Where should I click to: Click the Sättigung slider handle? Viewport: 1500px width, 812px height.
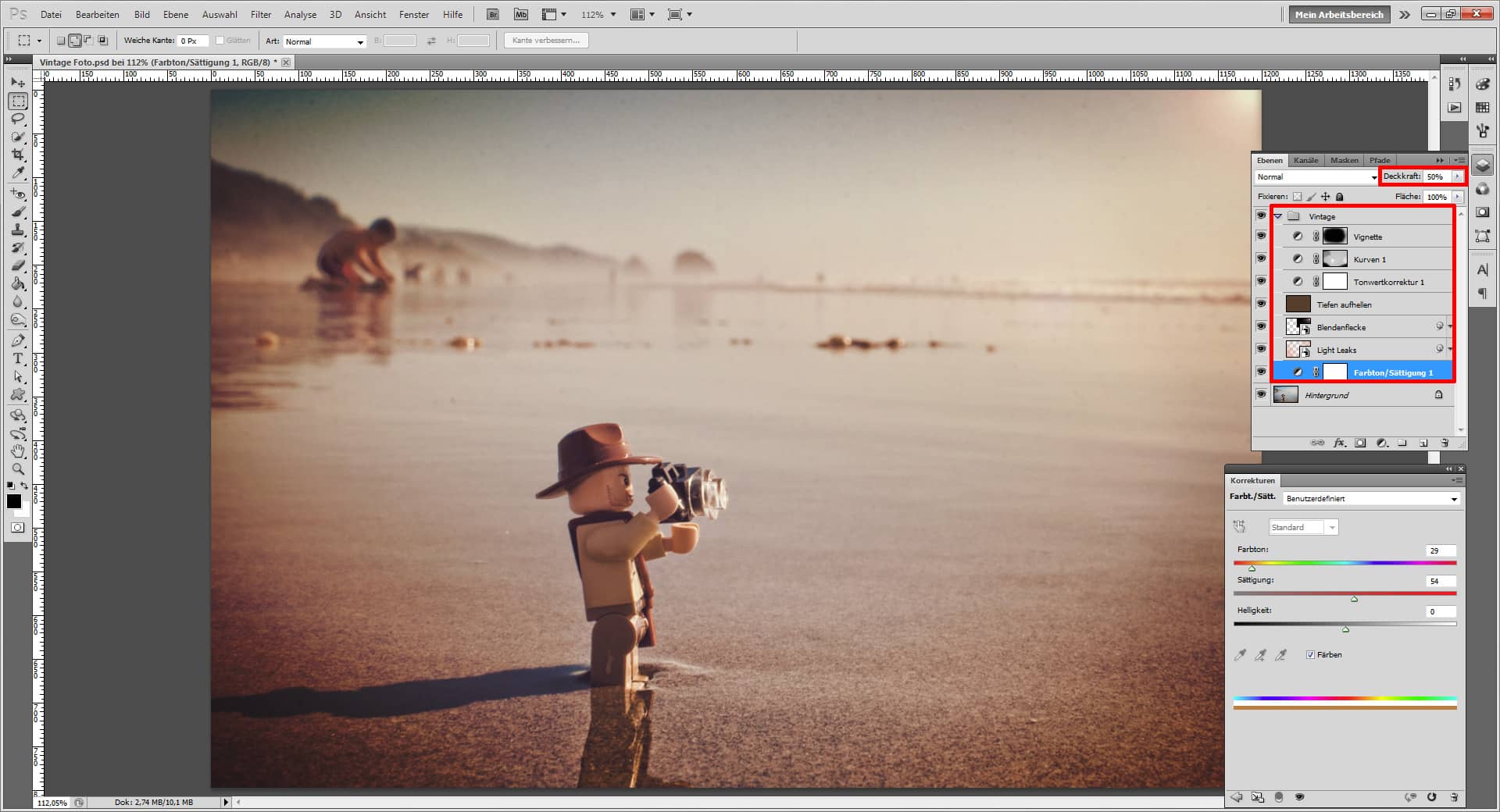click(1354, 599)
